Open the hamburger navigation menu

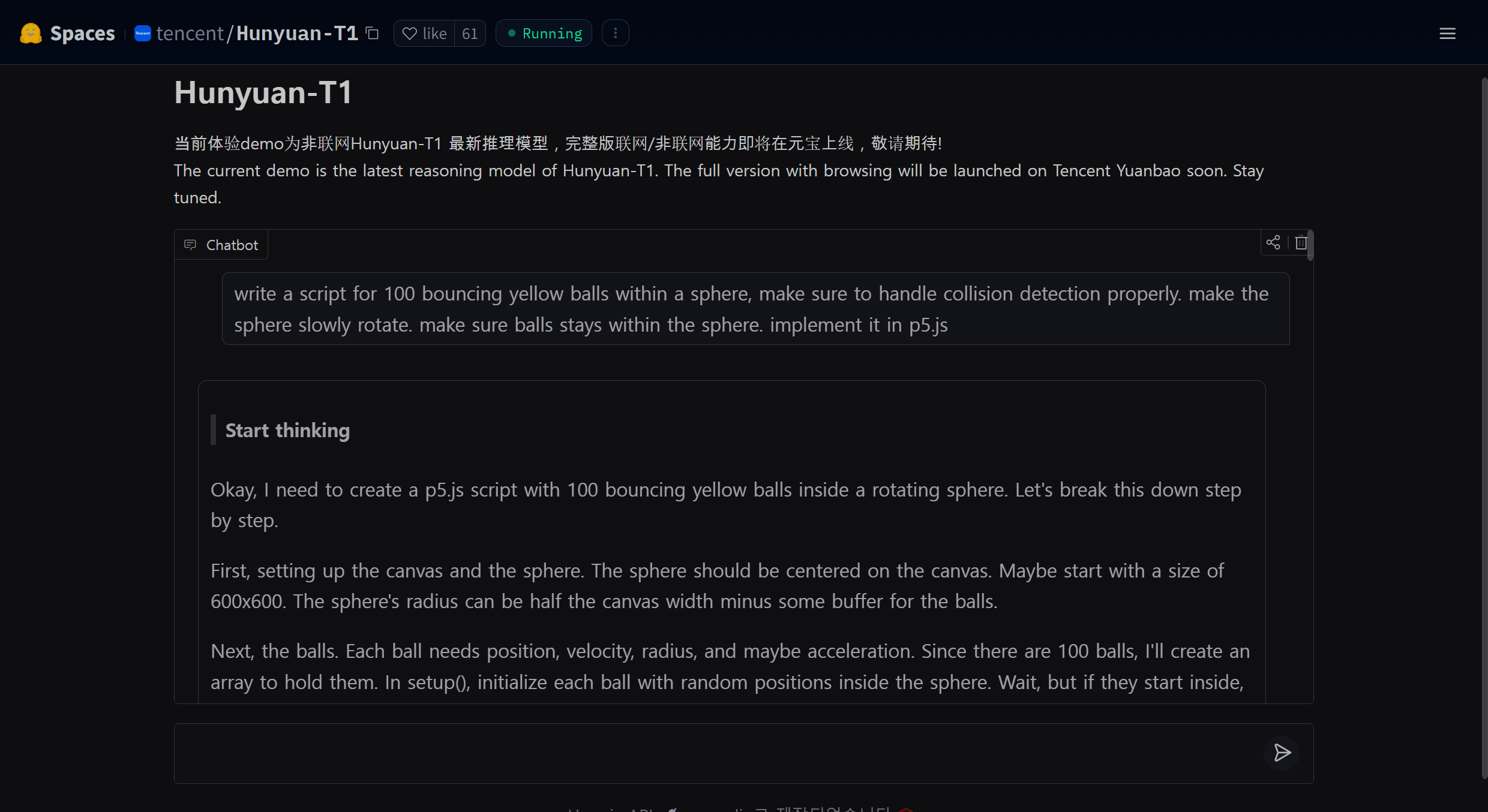(1447, 34)
